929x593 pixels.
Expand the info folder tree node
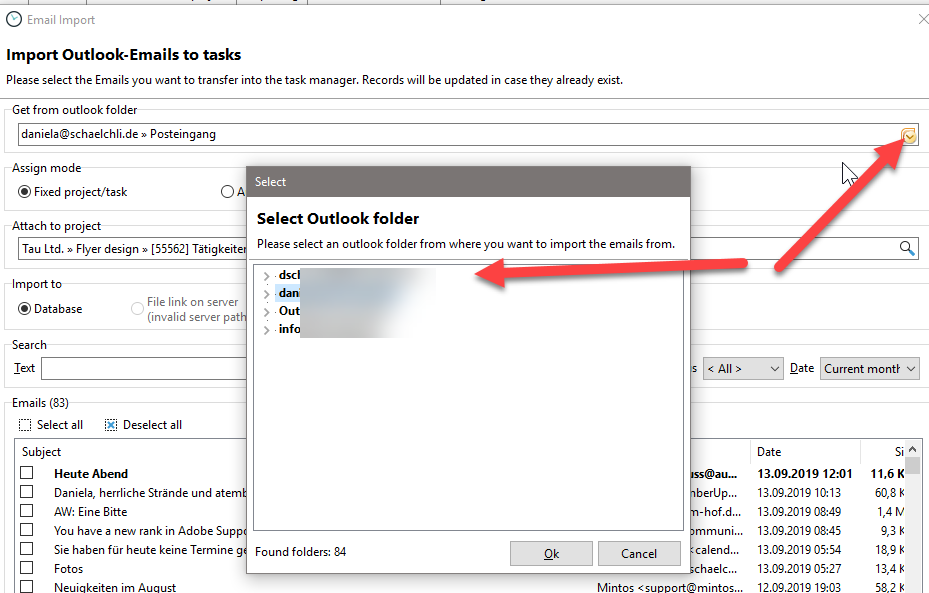[266, 330]
